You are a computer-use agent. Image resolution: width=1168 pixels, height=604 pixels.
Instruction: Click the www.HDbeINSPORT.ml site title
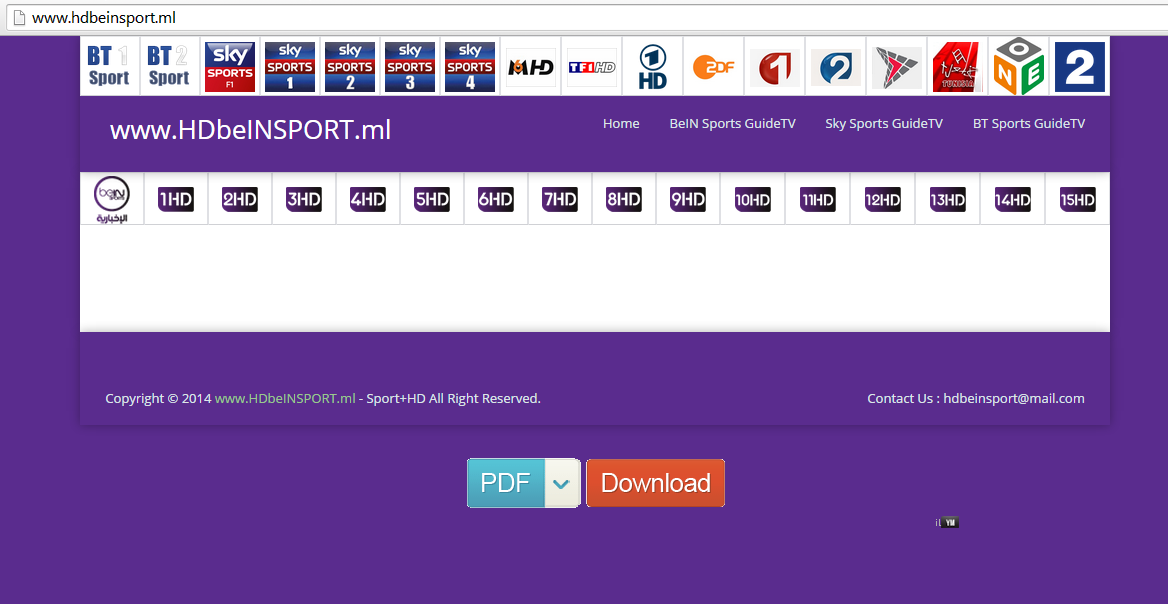[x=250, y=130]
